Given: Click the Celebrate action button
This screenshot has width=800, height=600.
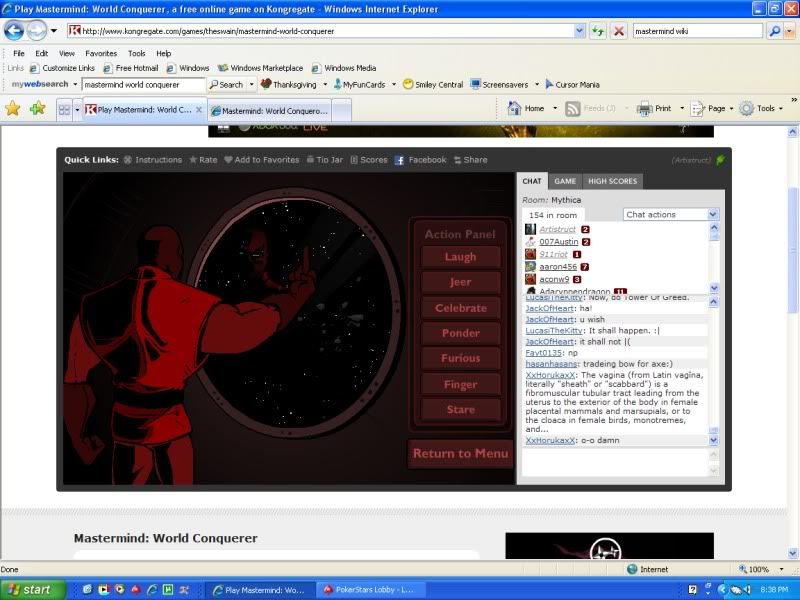Looking at the screenshot, I should [460, 308].
